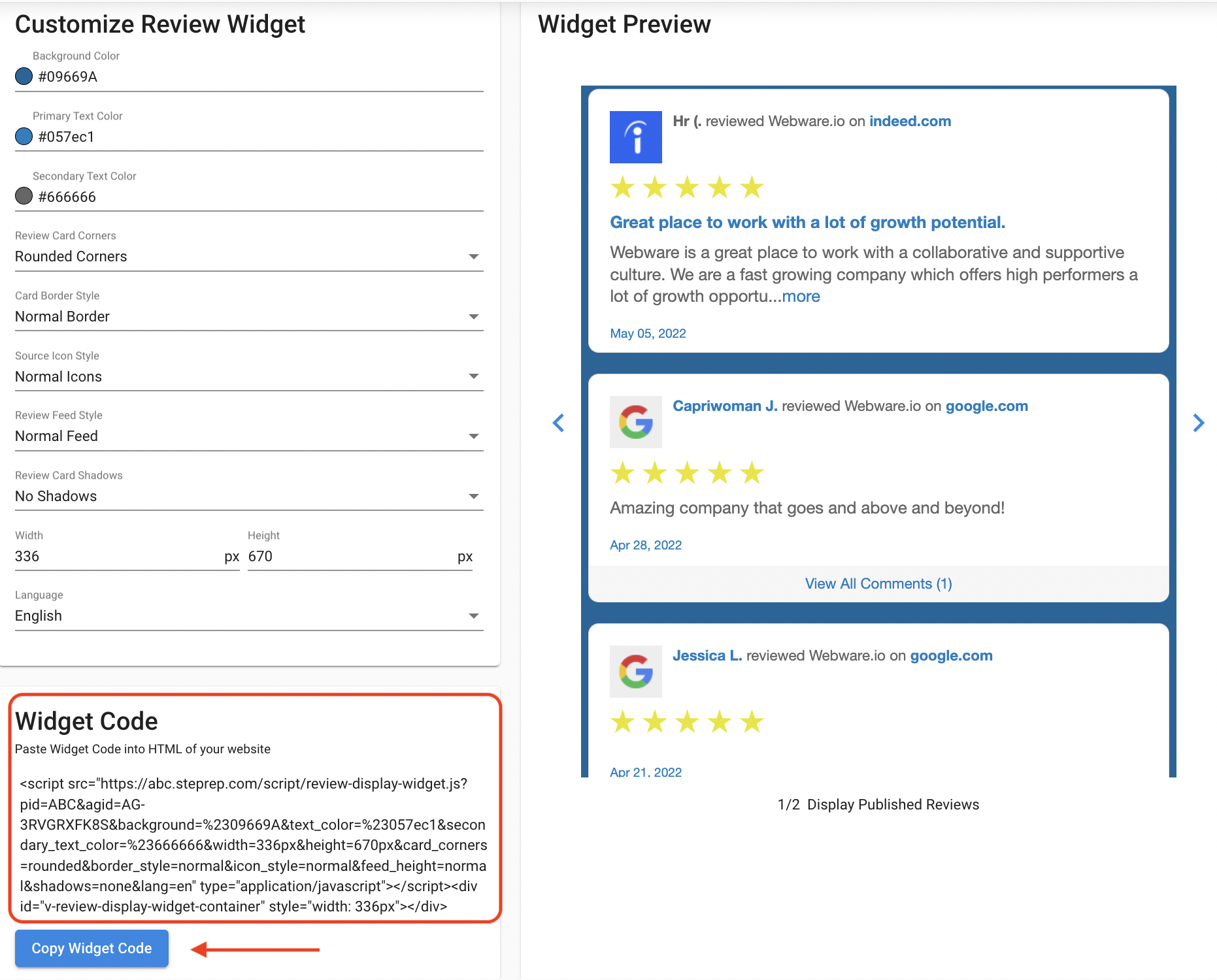1217x980 pixels.
Task: Click the Secondary Text Color swatch
Action: (x=24, y=196)
